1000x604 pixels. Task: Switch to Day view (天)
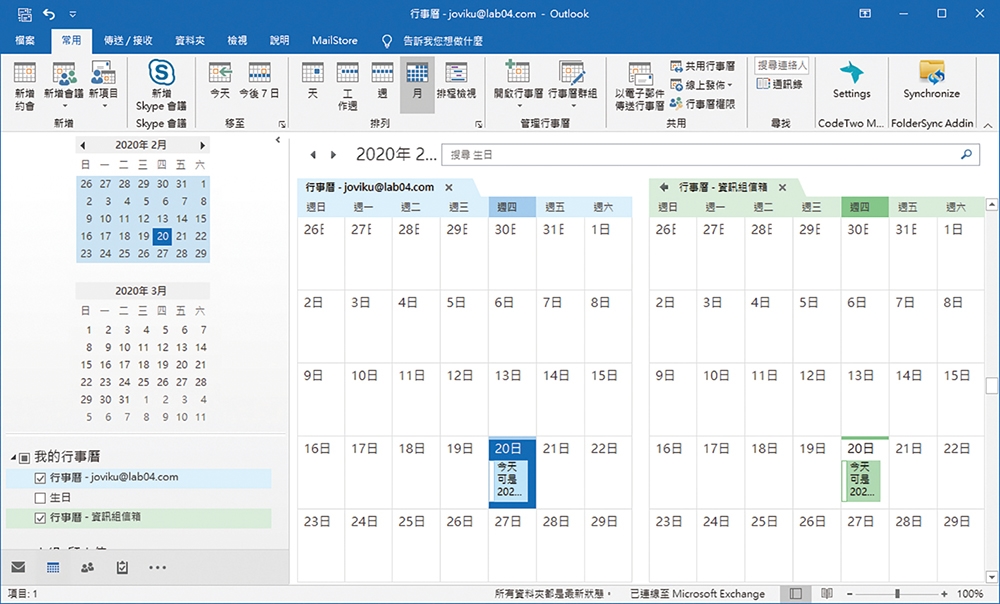pos(312,81)
